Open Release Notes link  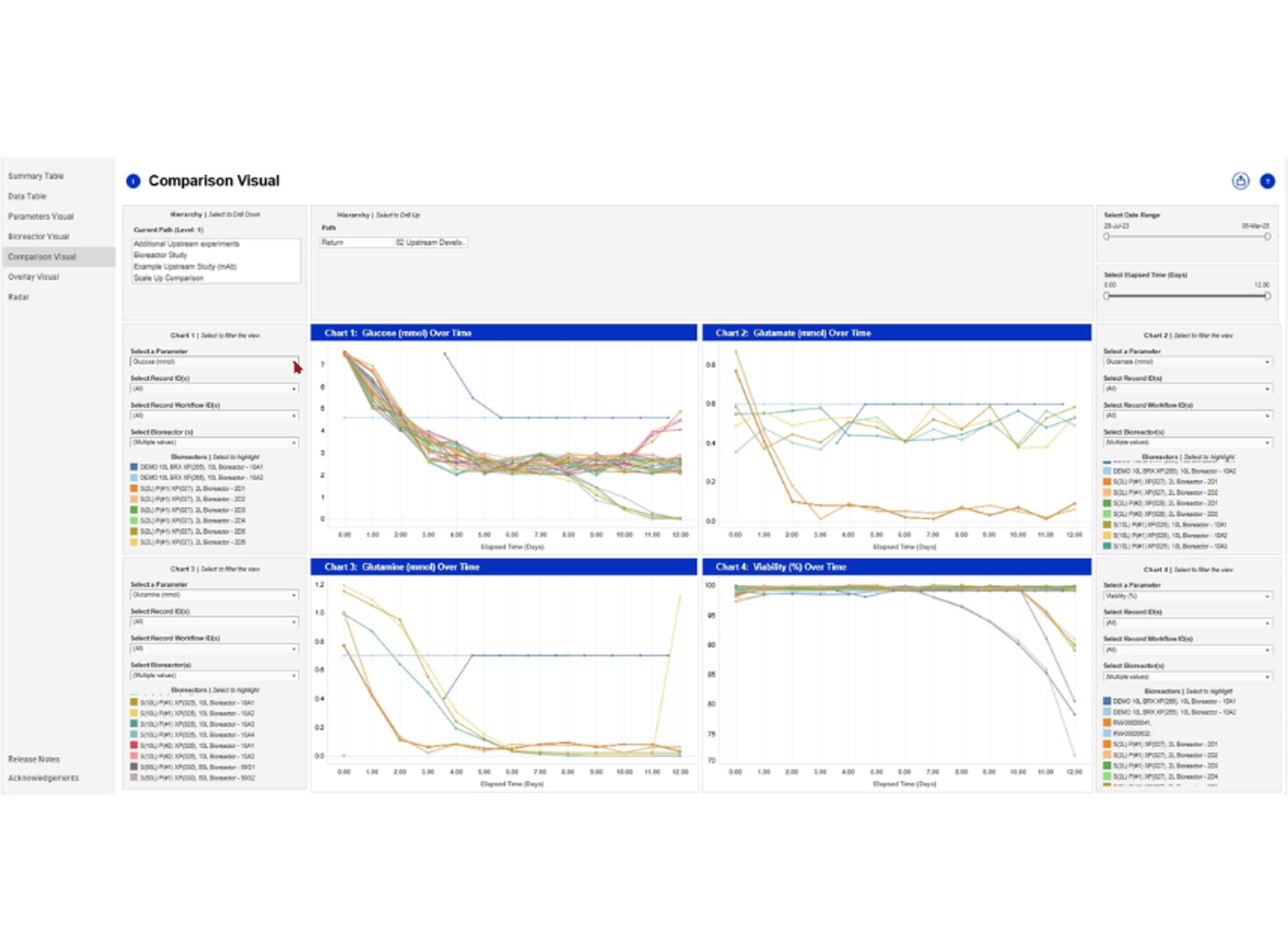(34, 759)
